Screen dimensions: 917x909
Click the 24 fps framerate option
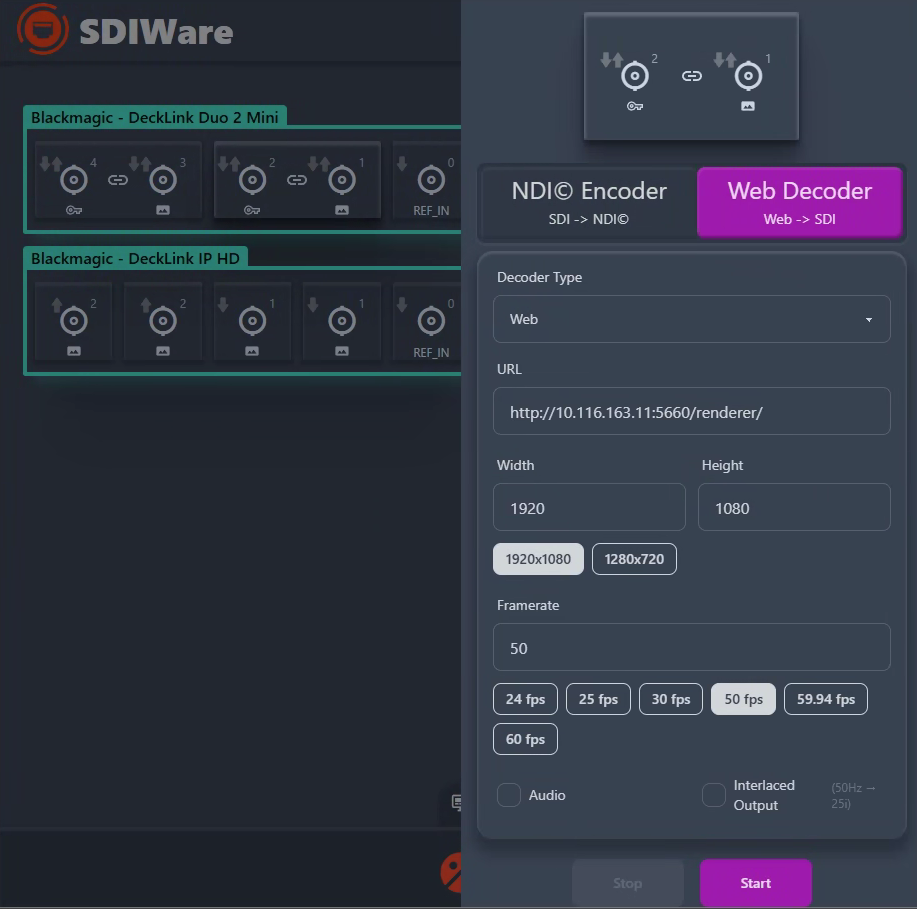[x=525, y=699]
